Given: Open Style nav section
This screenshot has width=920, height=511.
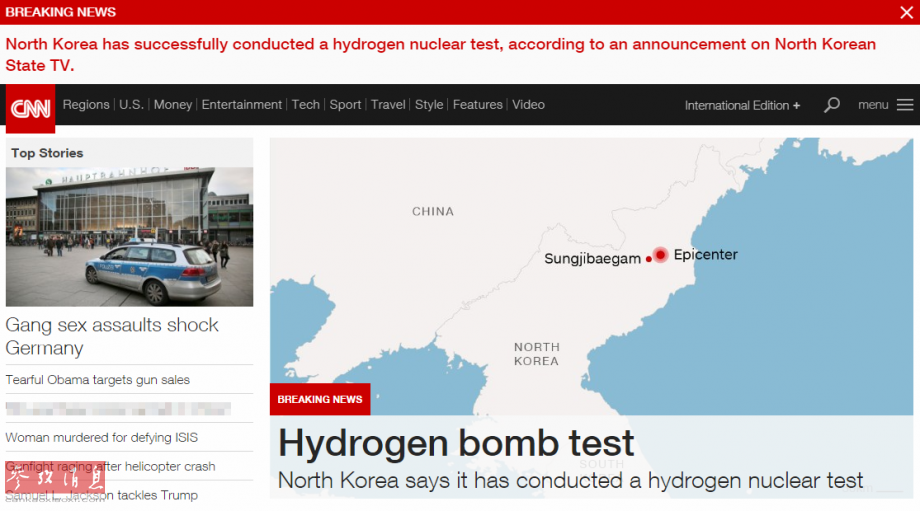Looking at the screenshot, I should point(429,104).
